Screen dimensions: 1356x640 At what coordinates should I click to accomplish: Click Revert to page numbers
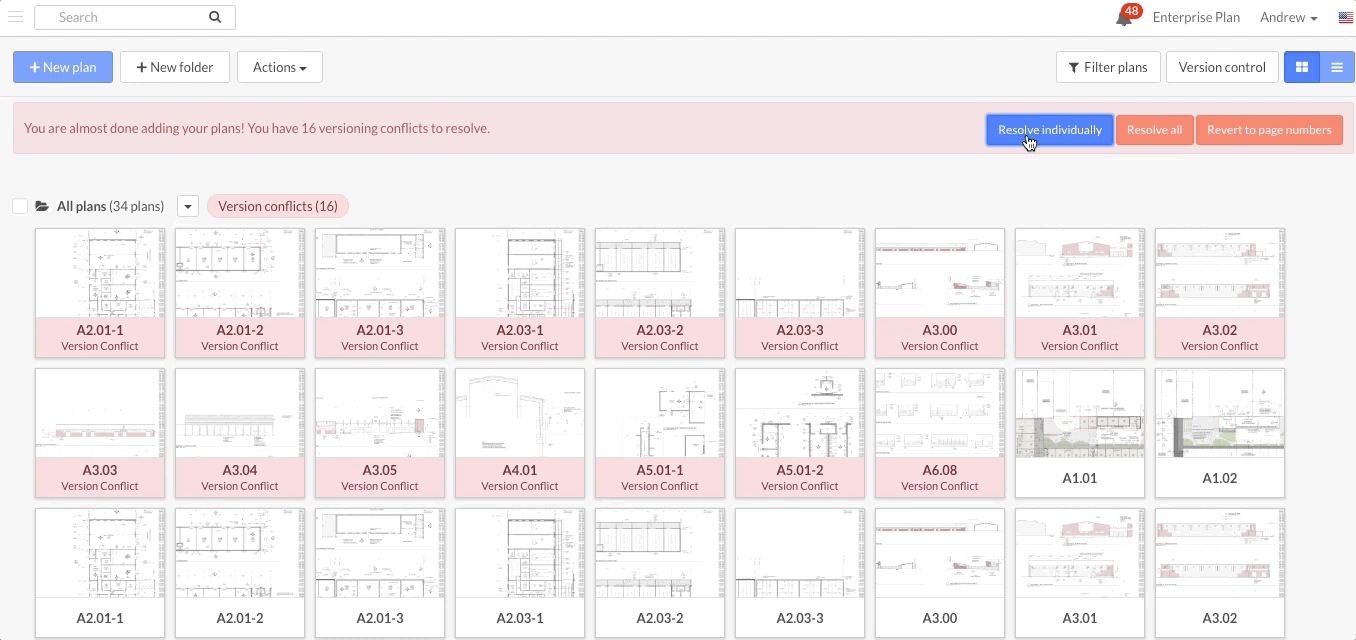click(x=1269, y=129)
